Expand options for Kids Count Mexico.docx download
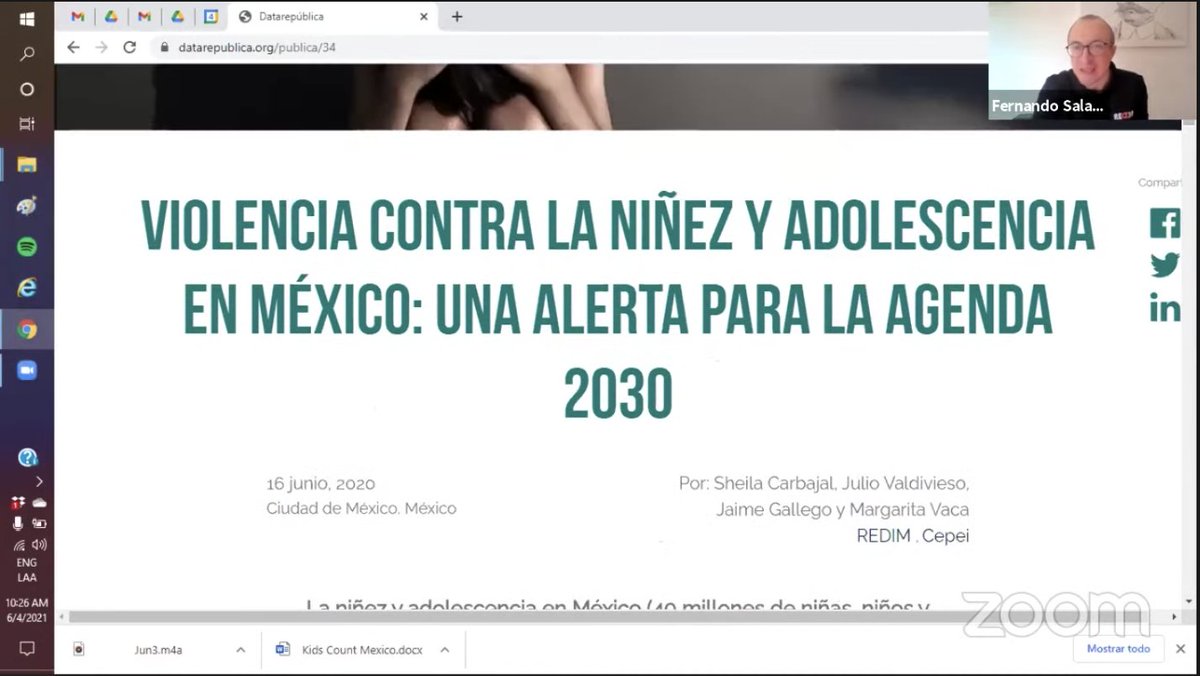Image resolution: width=1200 pixels, height=676 pixels. 445,649
